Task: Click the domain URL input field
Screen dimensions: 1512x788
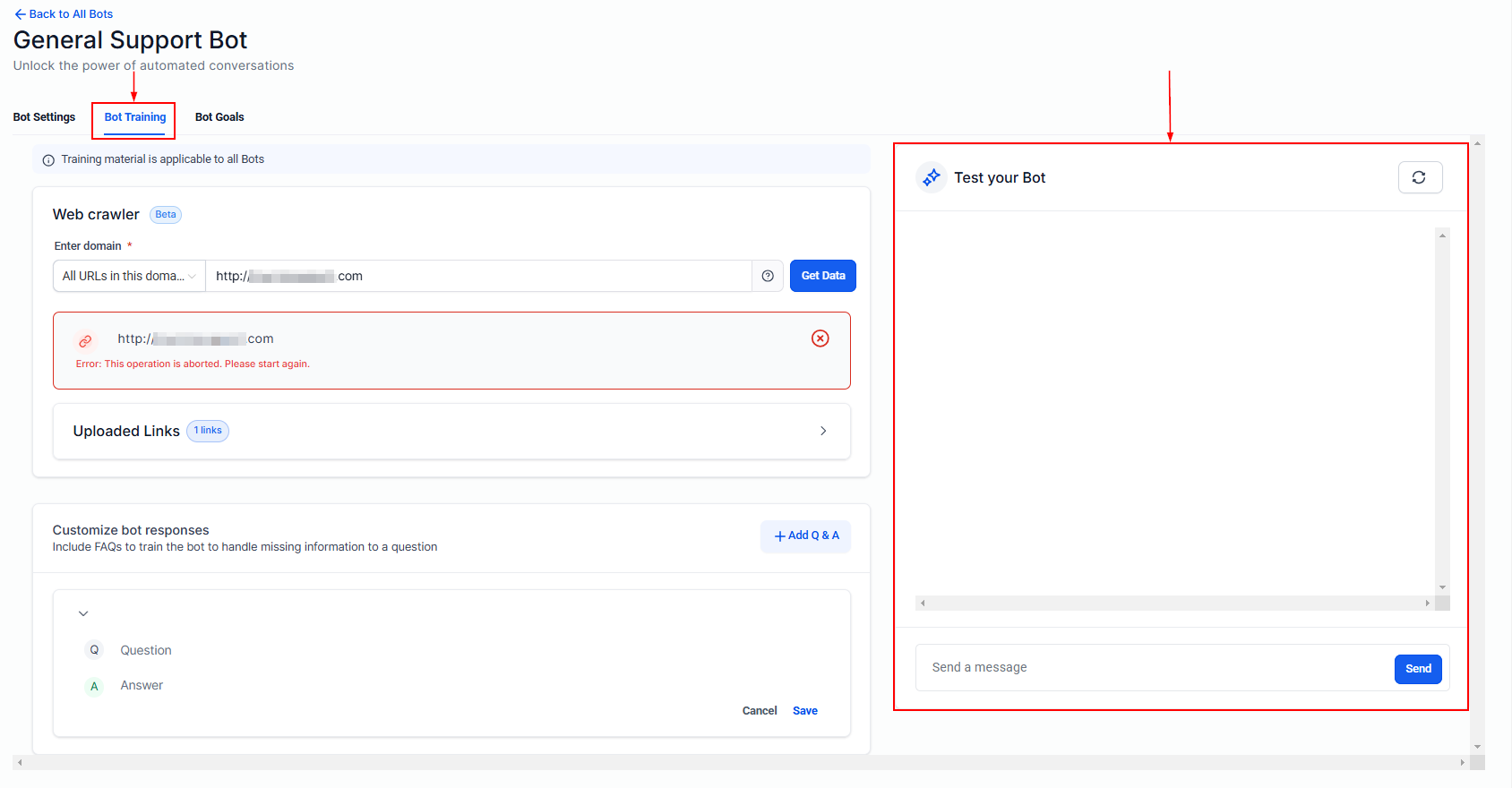Action: pos(478,276)
